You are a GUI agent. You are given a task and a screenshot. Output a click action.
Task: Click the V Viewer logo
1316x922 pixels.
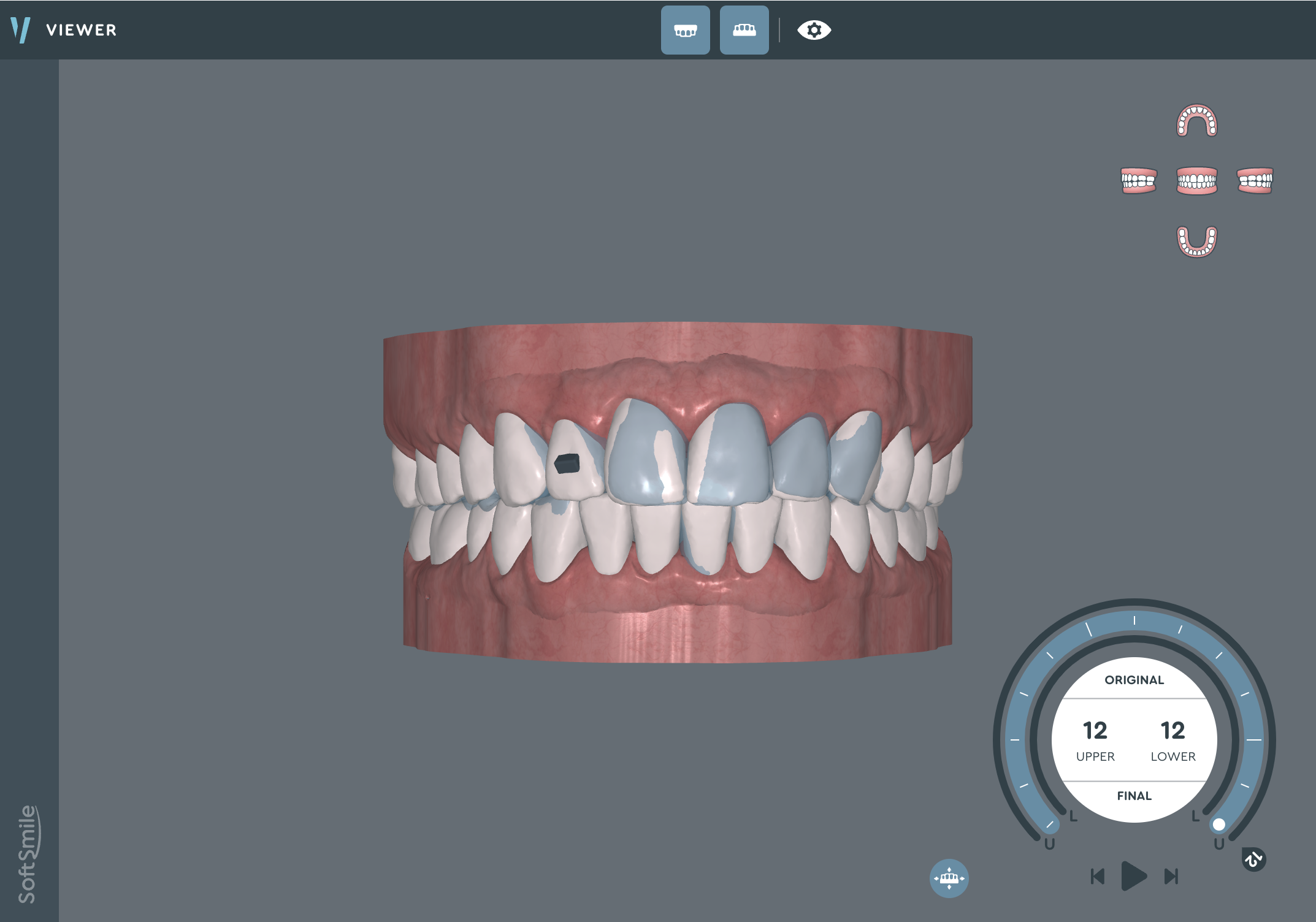[21, 30]
